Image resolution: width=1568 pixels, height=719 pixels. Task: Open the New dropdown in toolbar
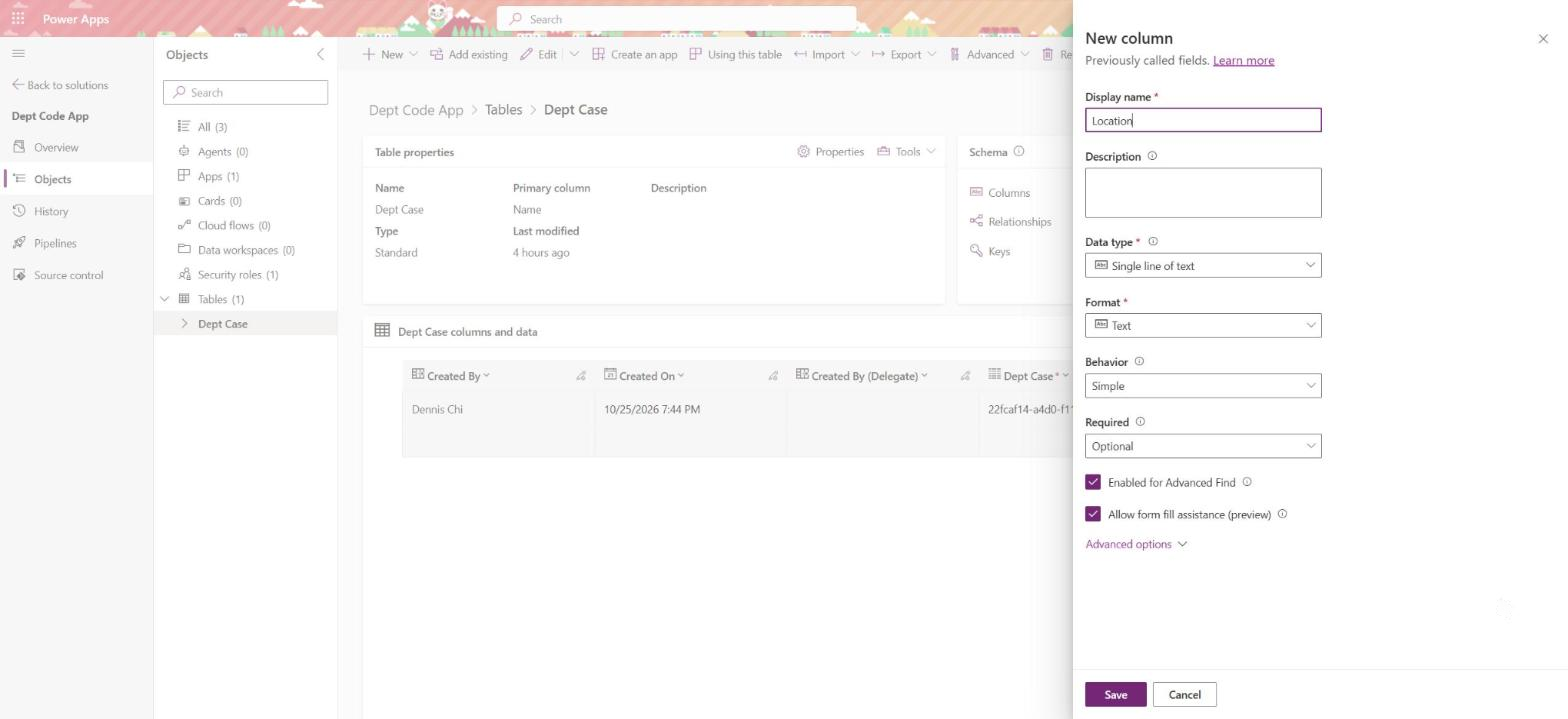[391, 54]
